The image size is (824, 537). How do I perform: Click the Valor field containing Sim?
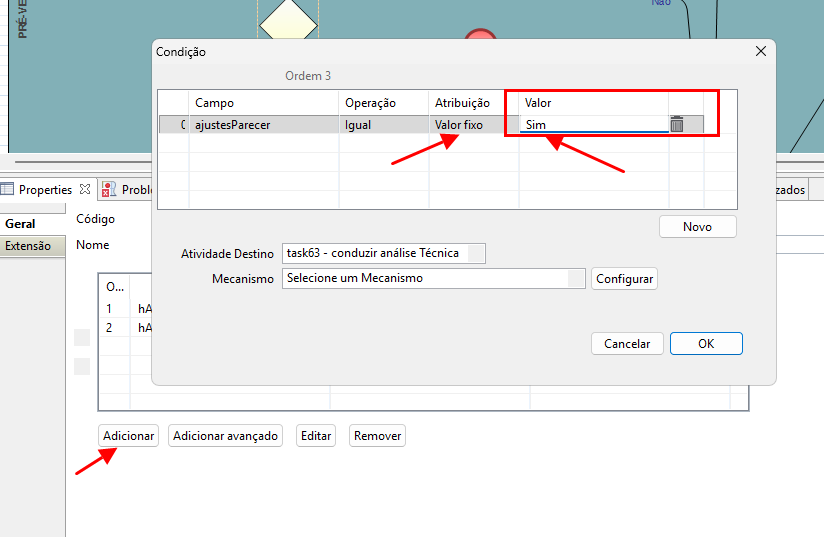point(593,125)
